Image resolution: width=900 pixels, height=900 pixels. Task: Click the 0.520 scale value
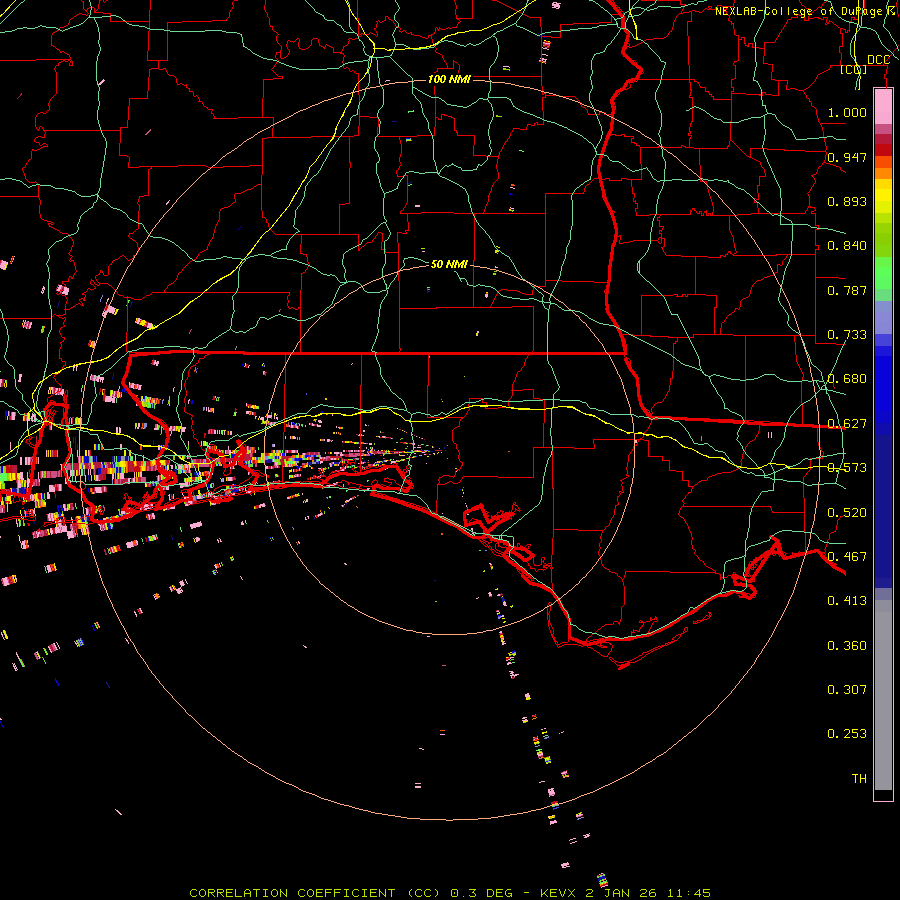(847, 513)
